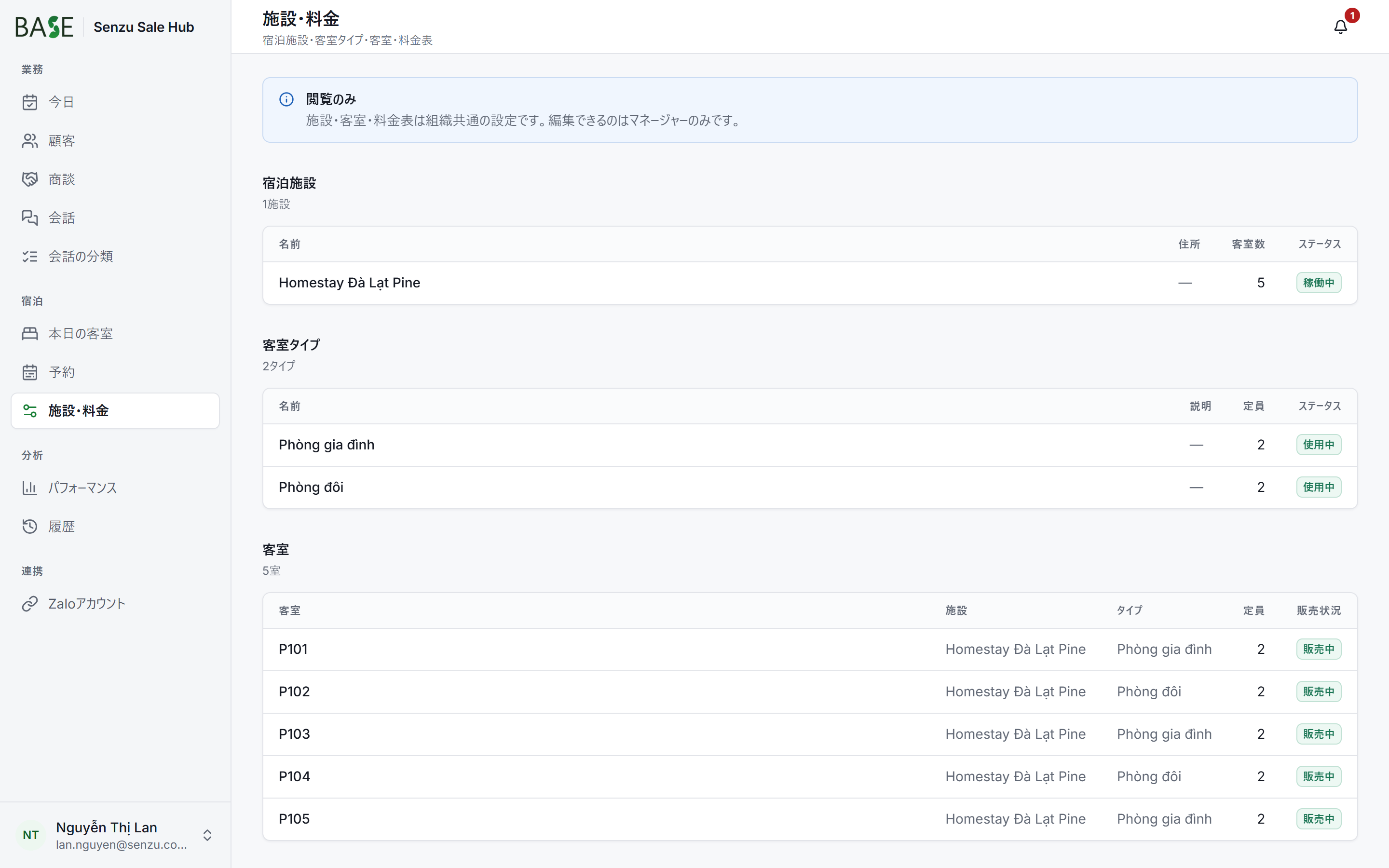
Task: Open パフォーマンス in the sidebar
Action: click(115, 488)
